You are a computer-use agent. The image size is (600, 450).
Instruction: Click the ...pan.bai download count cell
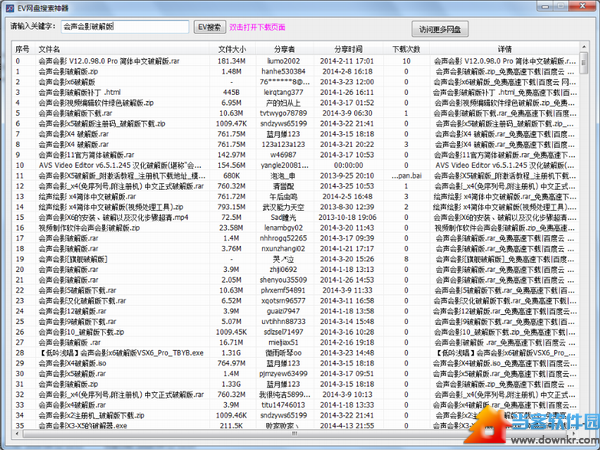click(406, 175)
